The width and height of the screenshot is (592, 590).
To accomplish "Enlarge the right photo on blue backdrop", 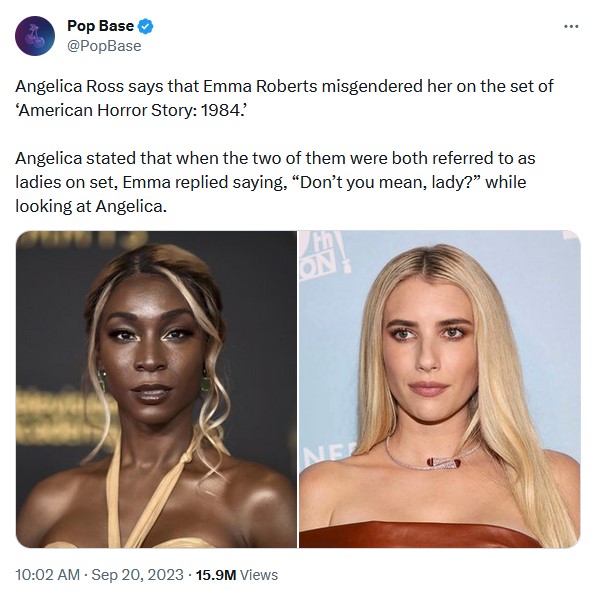I will point(440,389).
